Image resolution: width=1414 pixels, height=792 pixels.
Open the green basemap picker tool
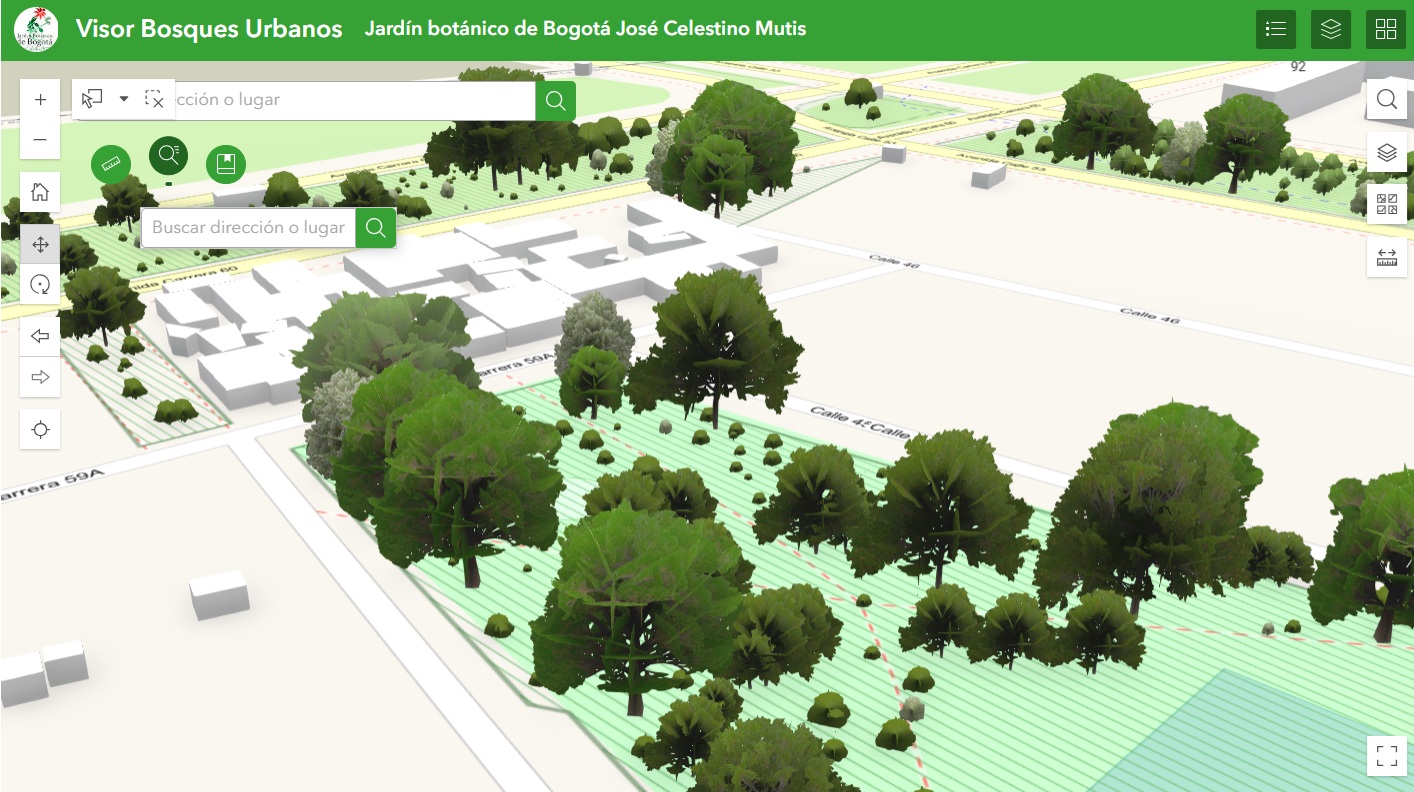[226, 163]
